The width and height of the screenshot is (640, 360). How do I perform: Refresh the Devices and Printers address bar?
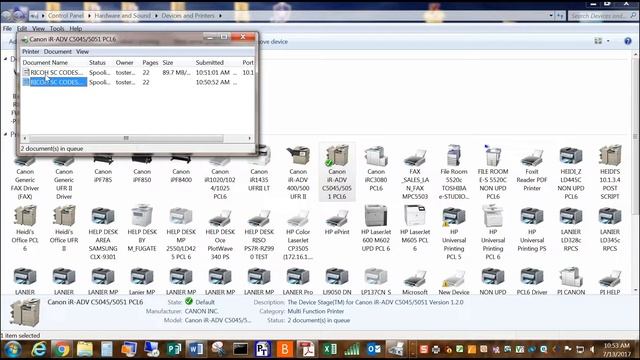tap(560, 16)
